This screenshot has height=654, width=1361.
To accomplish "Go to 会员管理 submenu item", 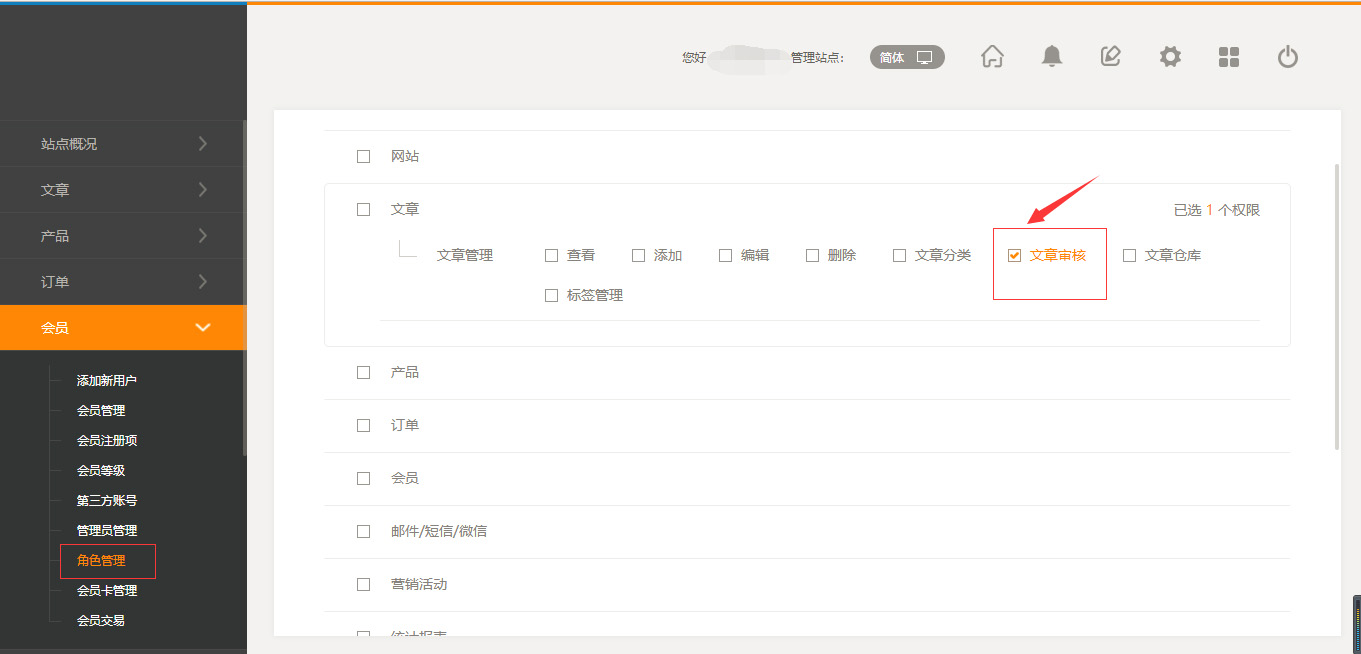I will 101,411.
